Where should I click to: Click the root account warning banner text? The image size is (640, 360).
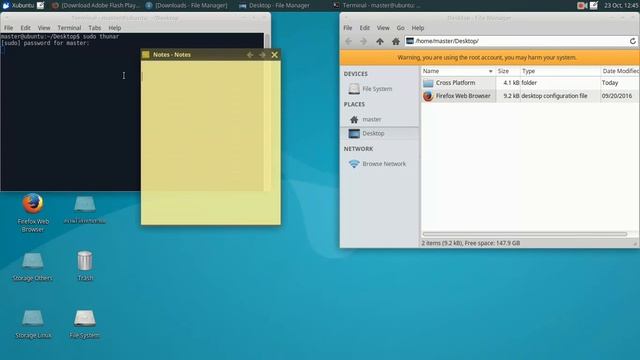(487, 58)
